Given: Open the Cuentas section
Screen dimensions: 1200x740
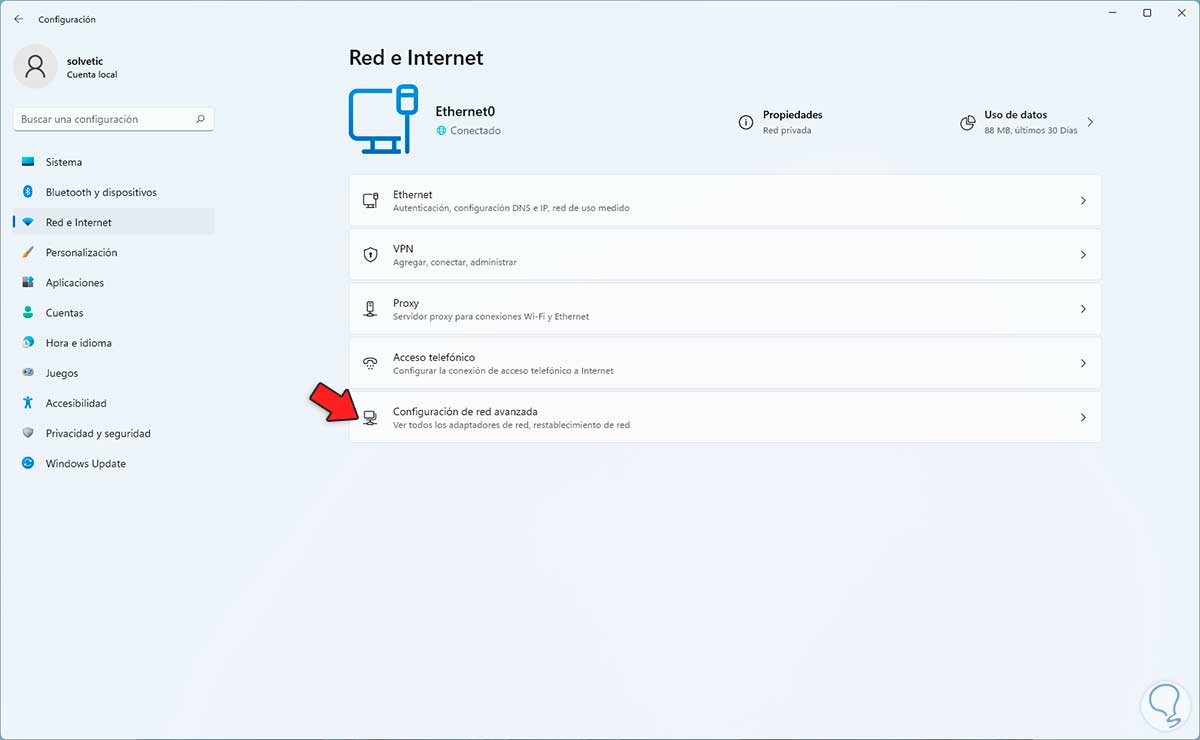Looking at the screenshot, I should (x=114, y=312).
